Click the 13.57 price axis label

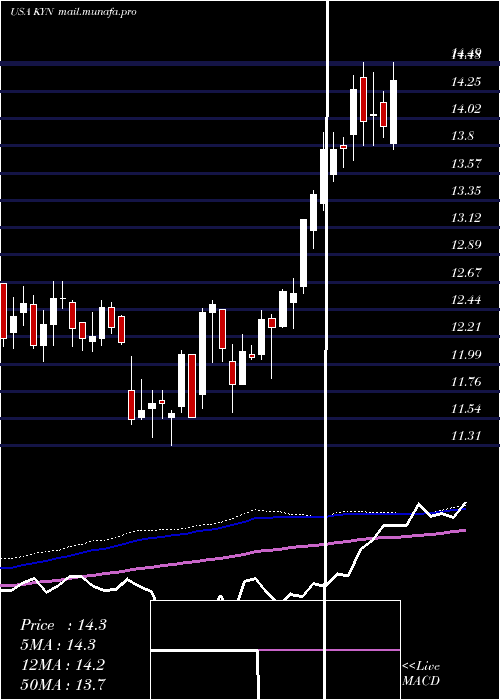466,163
